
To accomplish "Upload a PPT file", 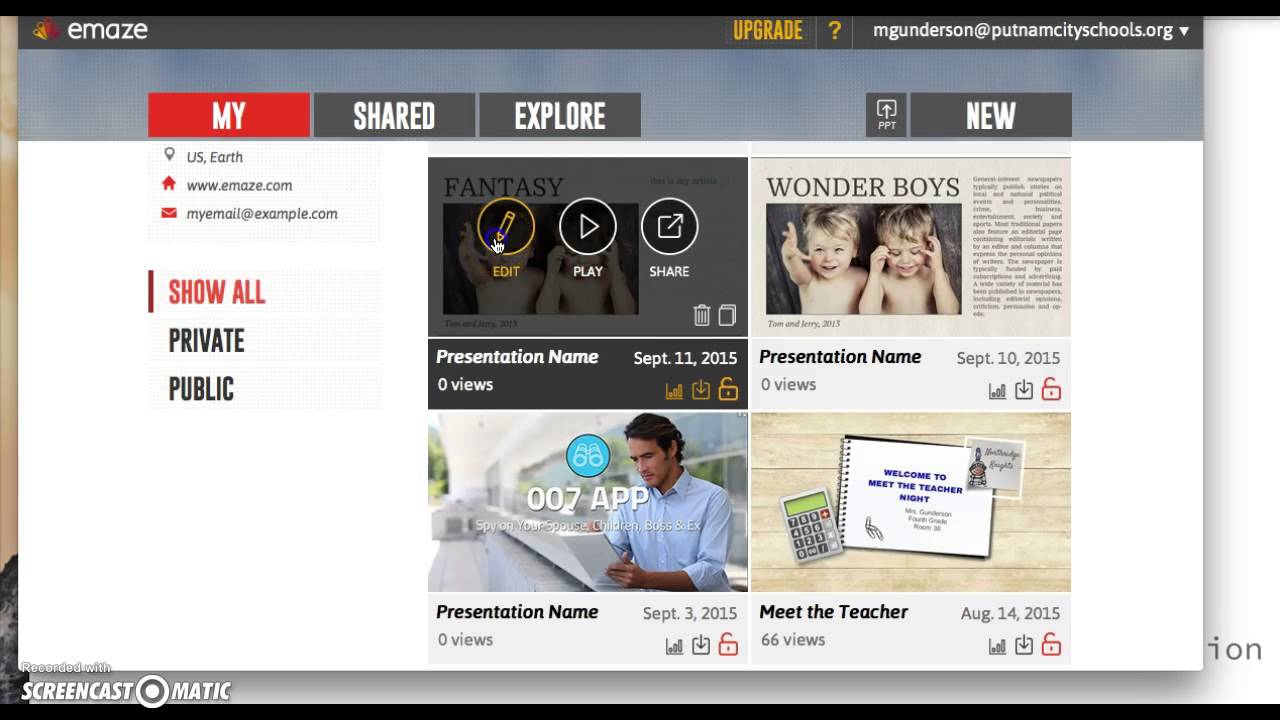I will (x=886, y=115).
